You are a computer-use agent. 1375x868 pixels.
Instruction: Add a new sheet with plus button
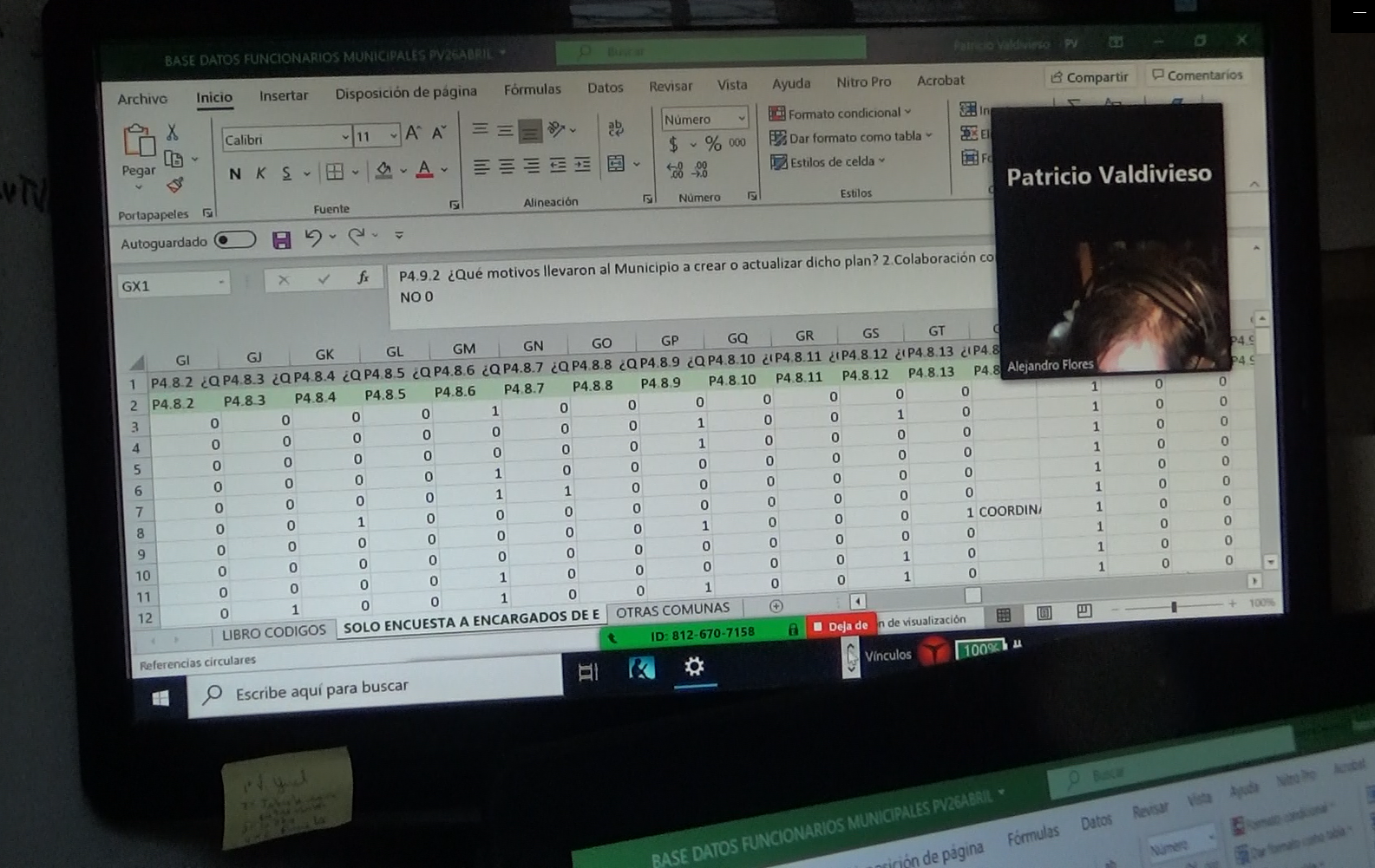pyautogui.click(x=776, y=606)
